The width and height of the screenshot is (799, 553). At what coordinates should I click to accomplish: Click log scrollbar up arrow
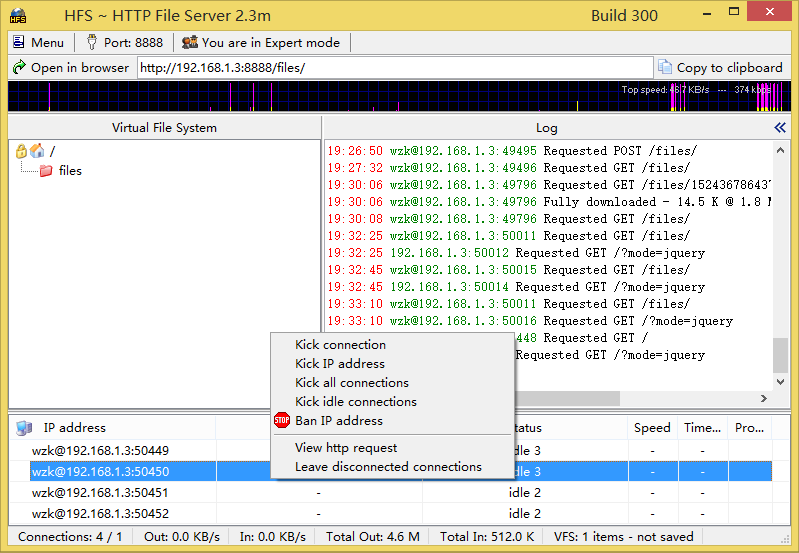pyautogui.click(x=780, y=150)
